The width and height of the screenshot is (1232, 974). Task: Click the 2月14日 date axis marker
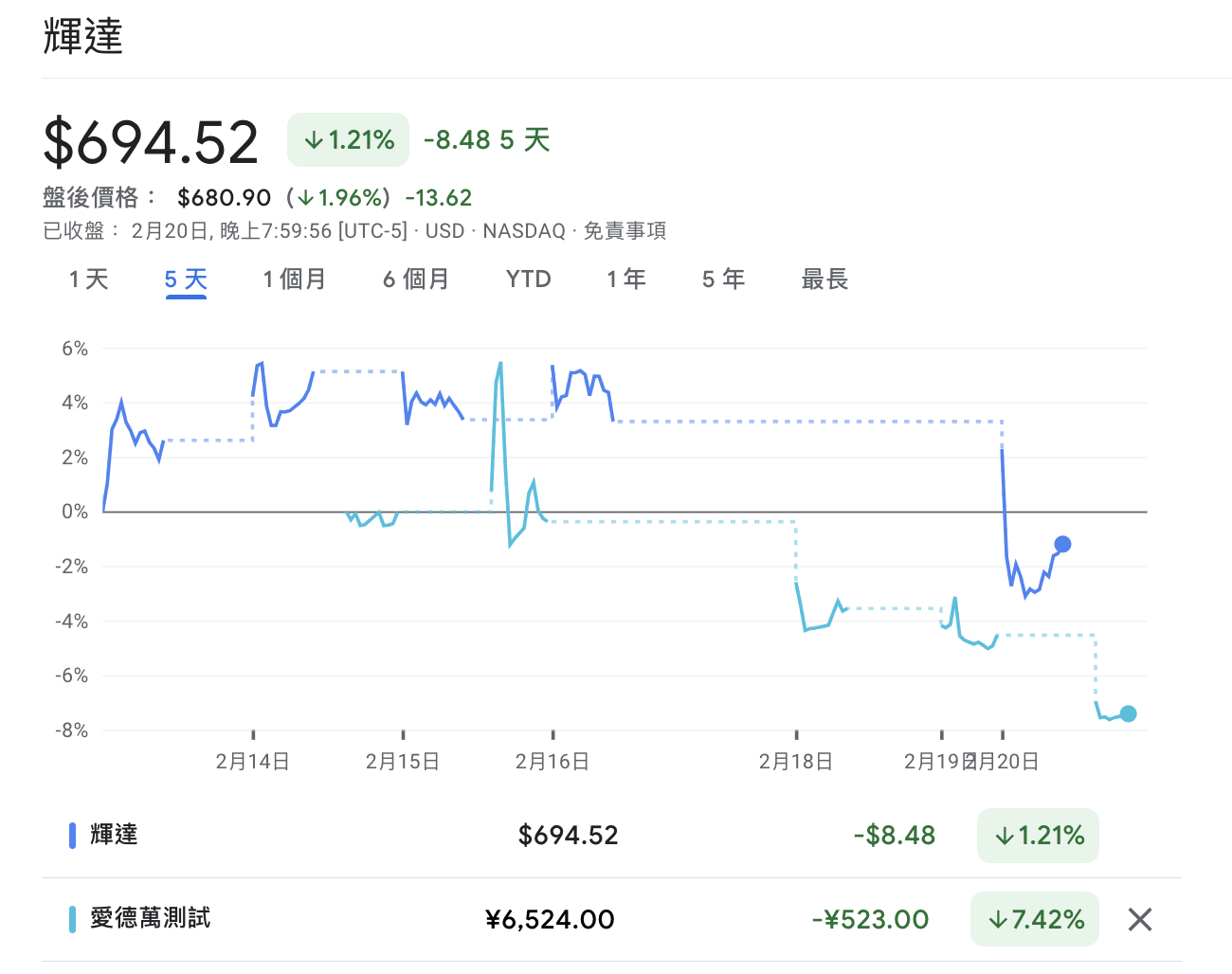click(x=253, y=762)
